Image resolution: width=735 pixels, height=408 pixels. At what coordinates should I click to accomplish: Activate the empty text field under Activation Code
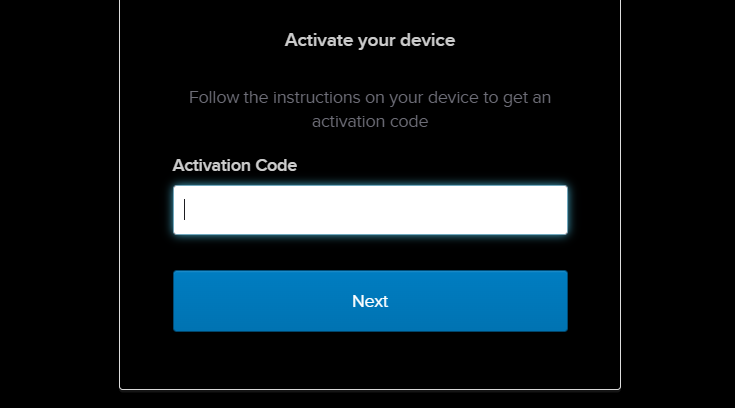click(x=370, y=210)
